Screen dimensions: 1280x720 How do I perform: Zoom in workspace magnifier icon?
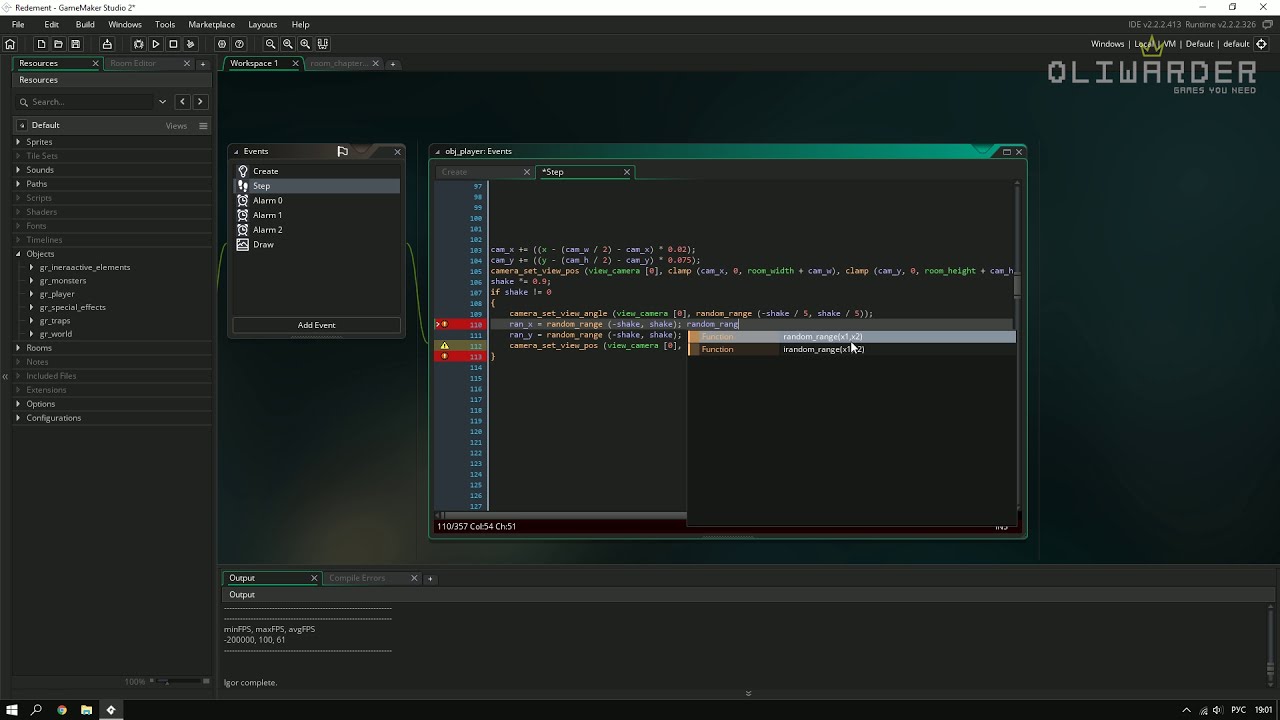(x=305, y=44)
